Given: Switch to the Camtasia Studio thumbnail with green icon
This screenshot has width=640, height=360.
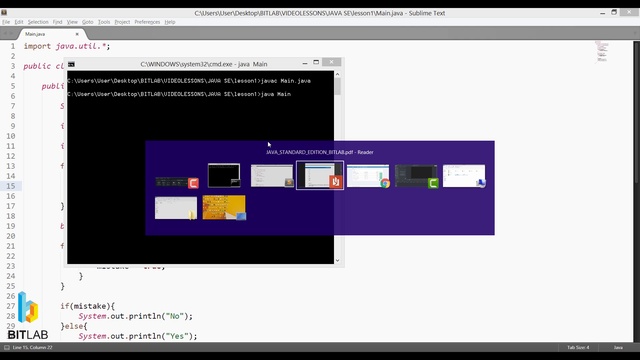Looking at the screenshot, I should [x=416, y=176].
